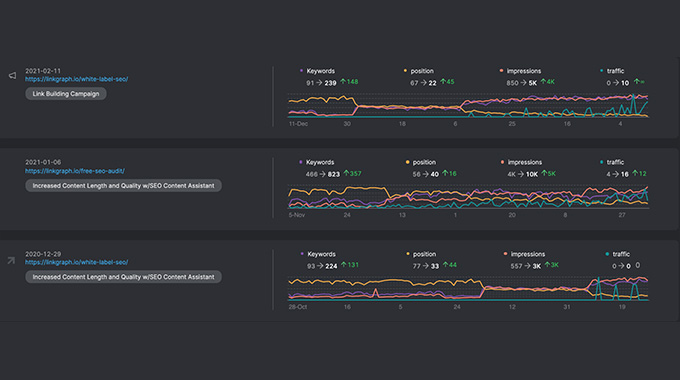Open the white-label-seo link dated 2021-02-11
The width and height of the screenshot is (680, 380).
pyautogui.click(x=76, y=79)
